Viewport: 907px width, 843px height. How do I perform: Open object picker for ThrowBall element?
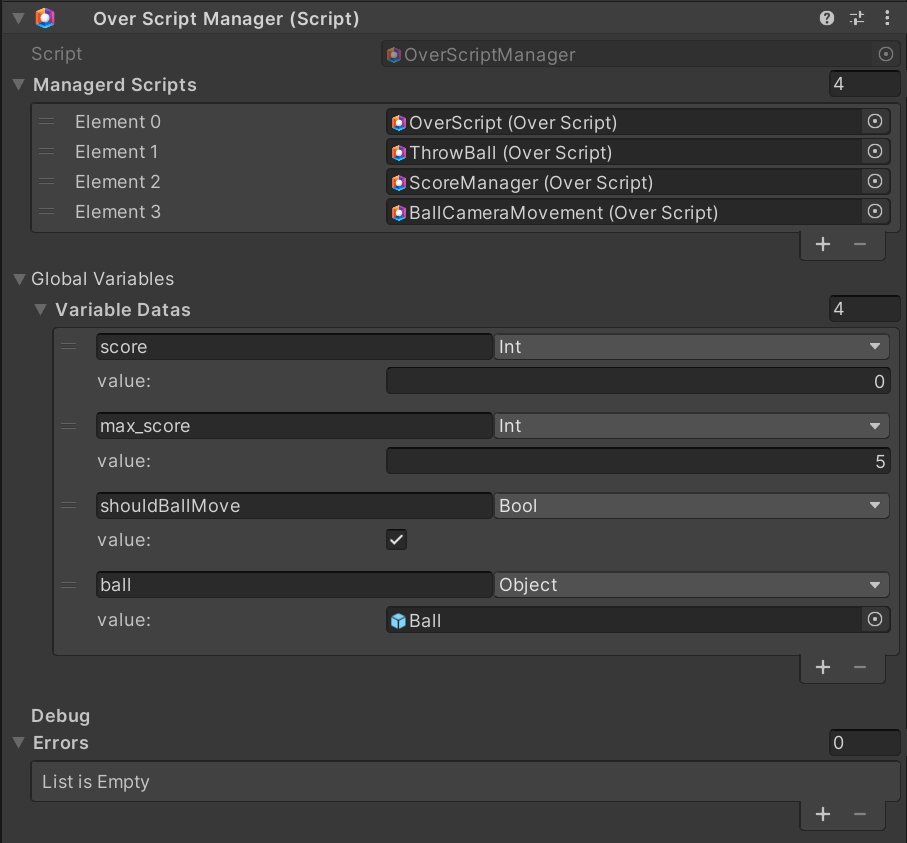[x=875, y=152]
